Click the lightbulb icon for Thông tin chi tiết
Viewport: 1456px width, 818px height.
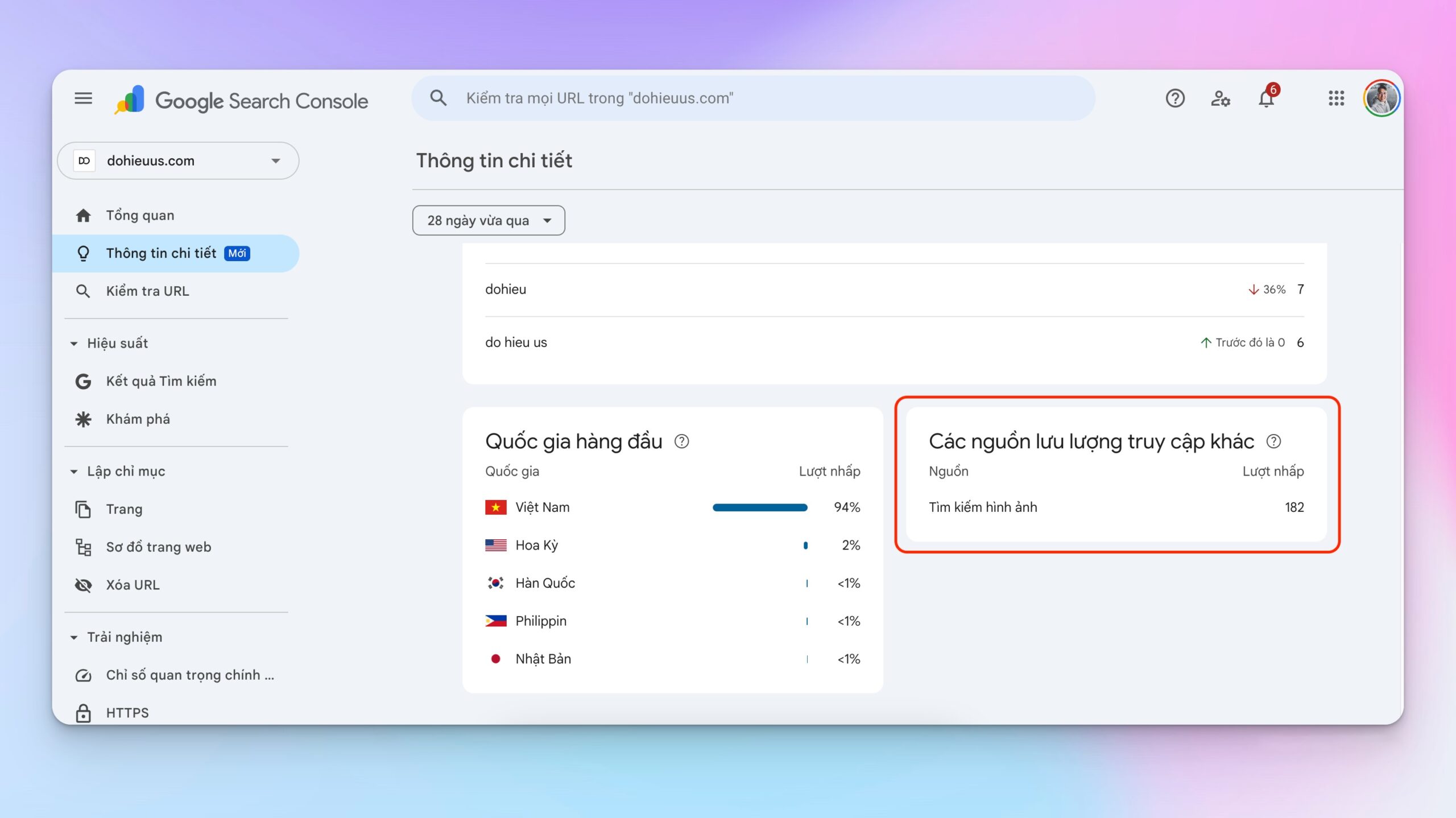(83, 253)
